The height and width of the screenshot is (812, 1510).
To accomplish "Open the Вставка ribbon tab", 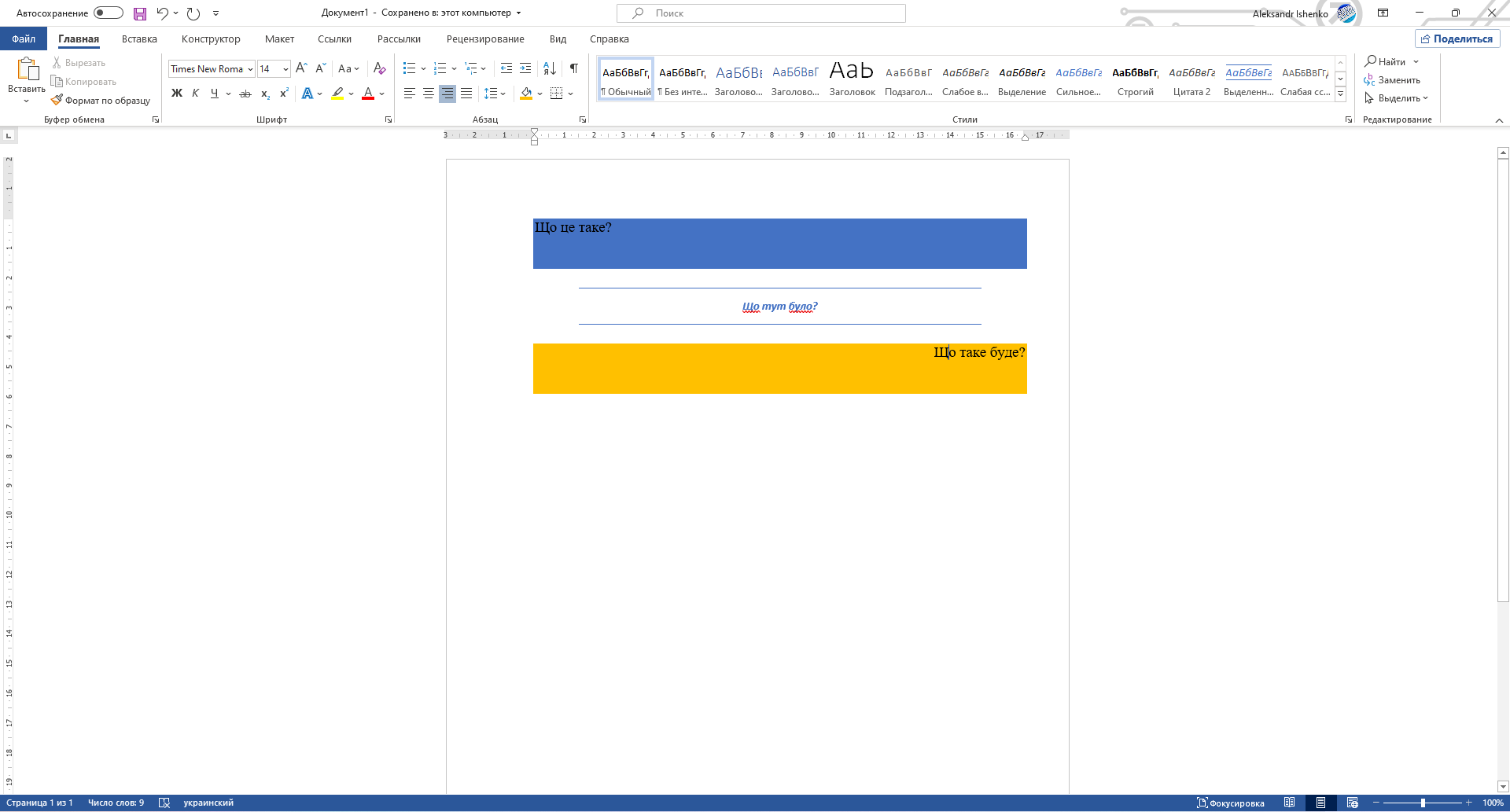I will point(139,39).
